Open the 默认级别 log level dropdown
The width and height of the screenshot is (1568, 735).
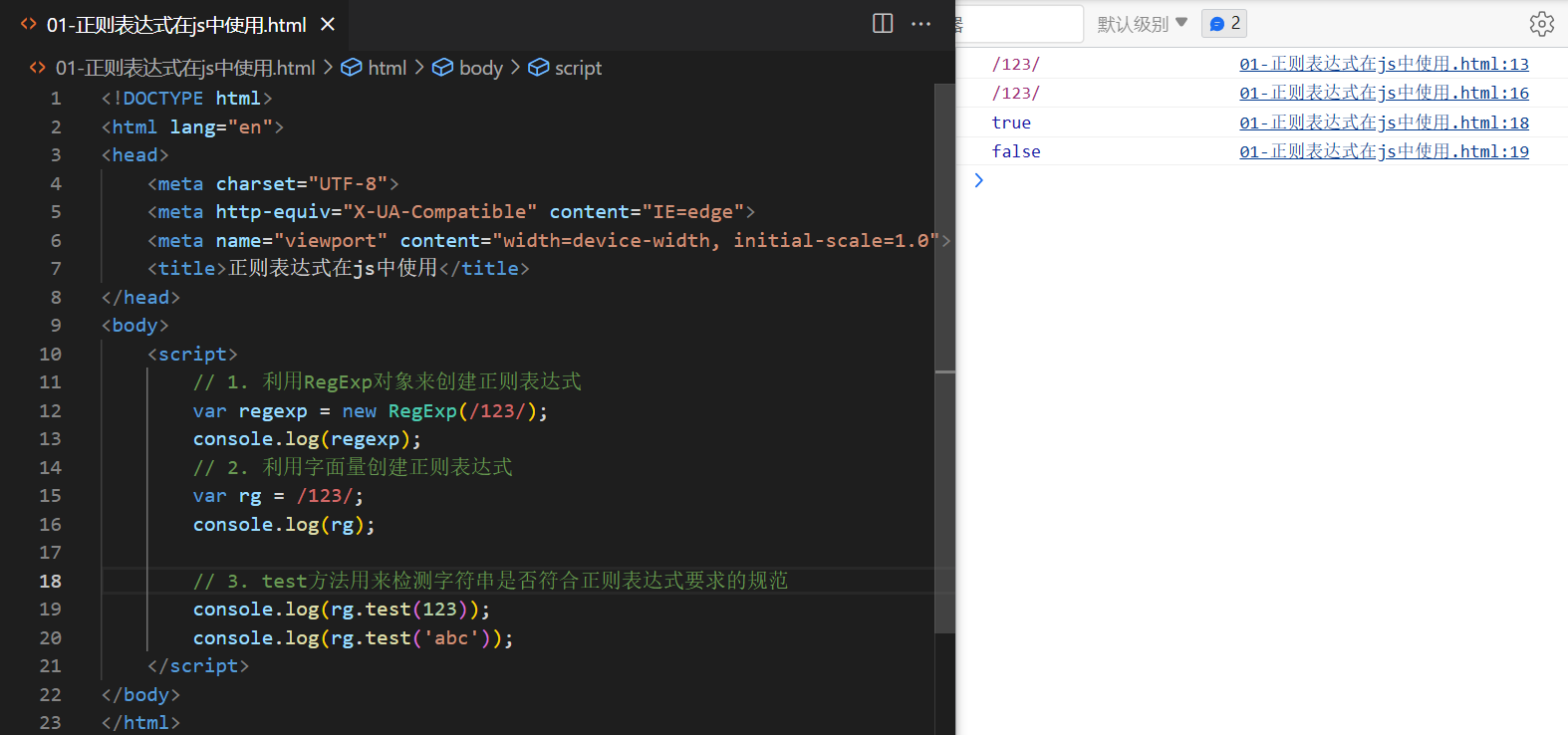[1142, 23]
